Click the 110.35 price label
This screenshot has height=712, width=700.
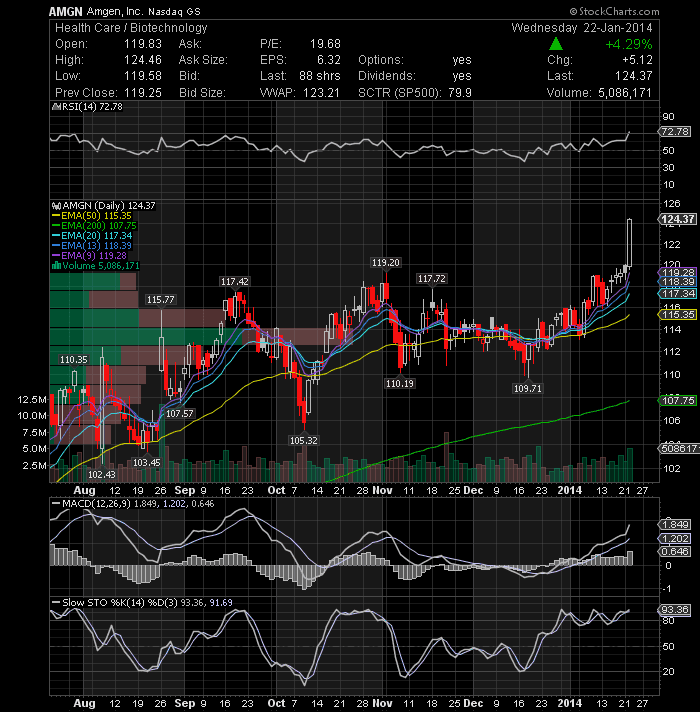coord(74,360)
